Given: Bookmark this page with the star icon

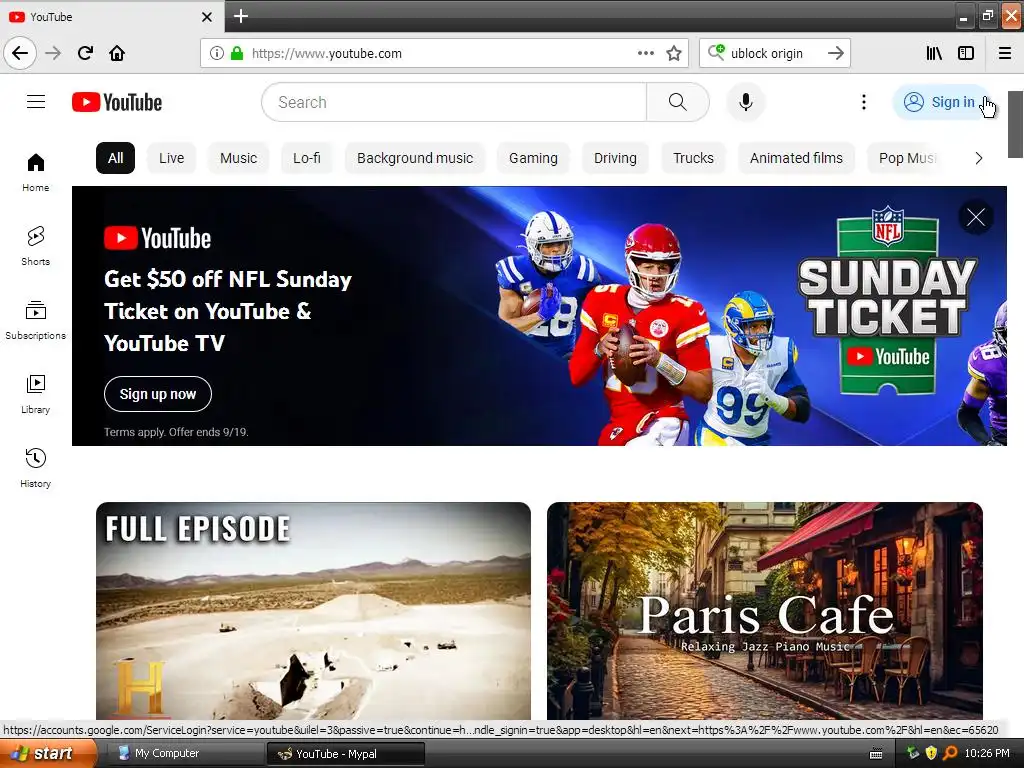Looking at the screenshot, I should tap(674, 53).
